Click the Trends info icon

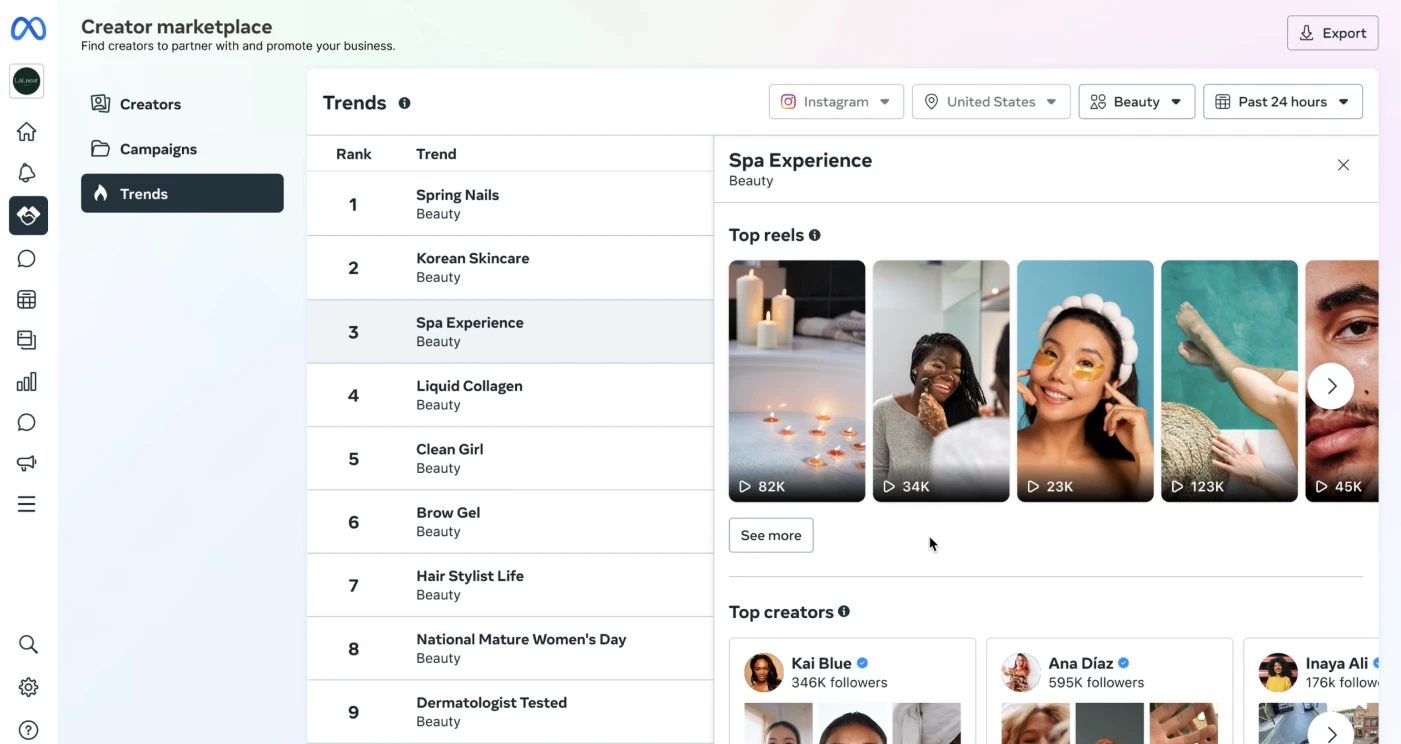tap(404, 103)
